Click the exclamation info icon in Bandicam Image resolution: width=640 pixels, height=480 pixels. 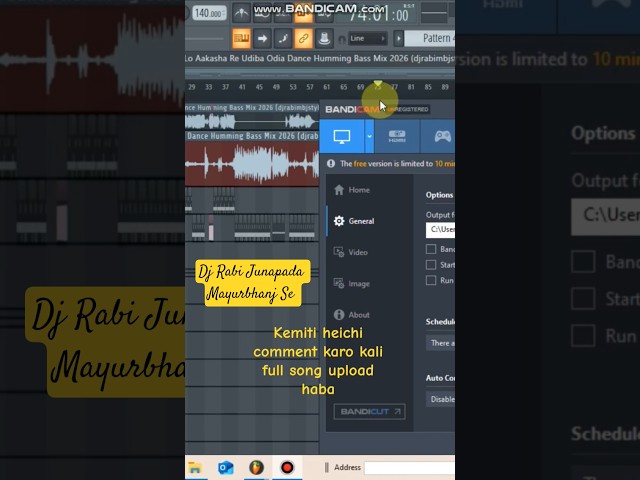coord(331,164)
